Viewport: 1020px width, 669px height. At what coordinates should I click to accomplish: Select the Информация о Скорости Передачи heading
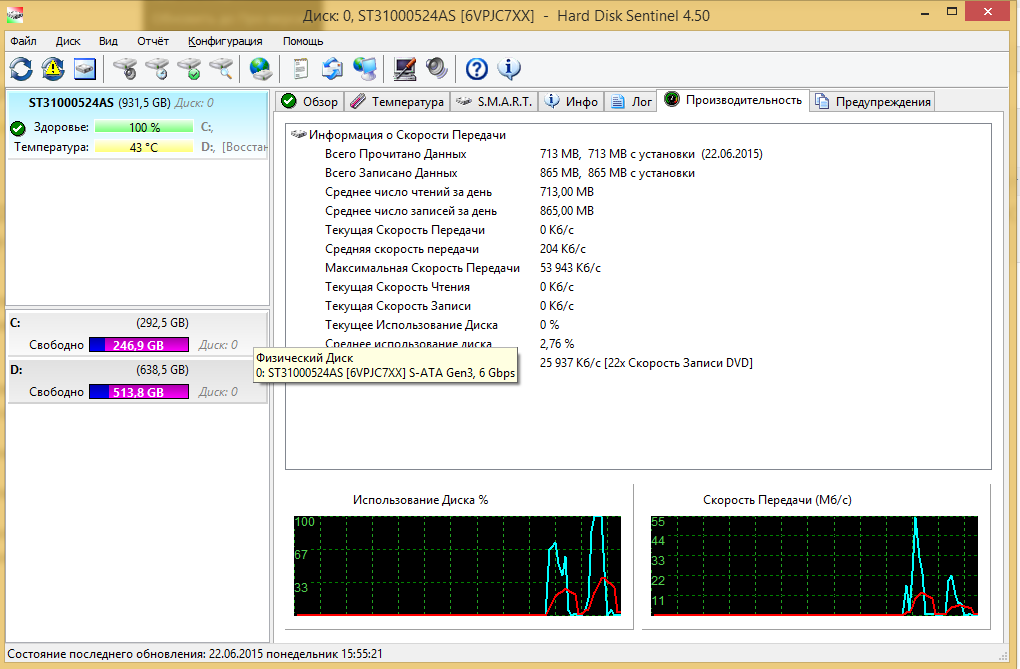407,135
